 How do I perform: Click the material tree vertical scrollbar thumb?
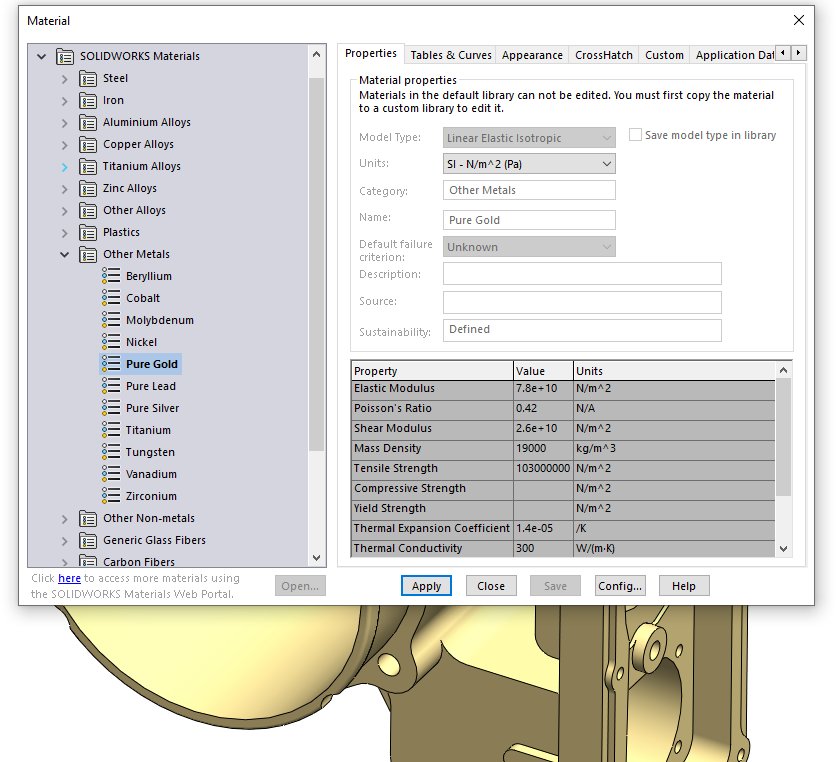(x=317, y=264)
